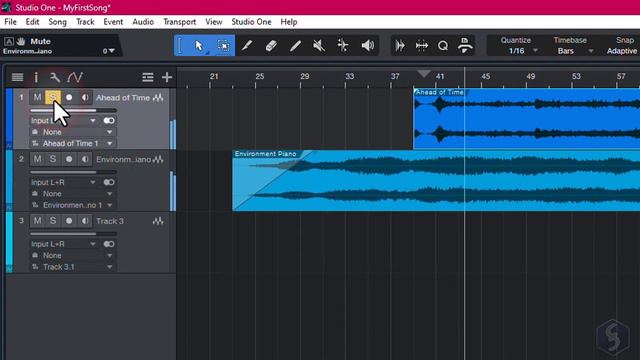Click the hand icon beside Mute label
This screenshot has width=640, height=360.
coord(21,41)
